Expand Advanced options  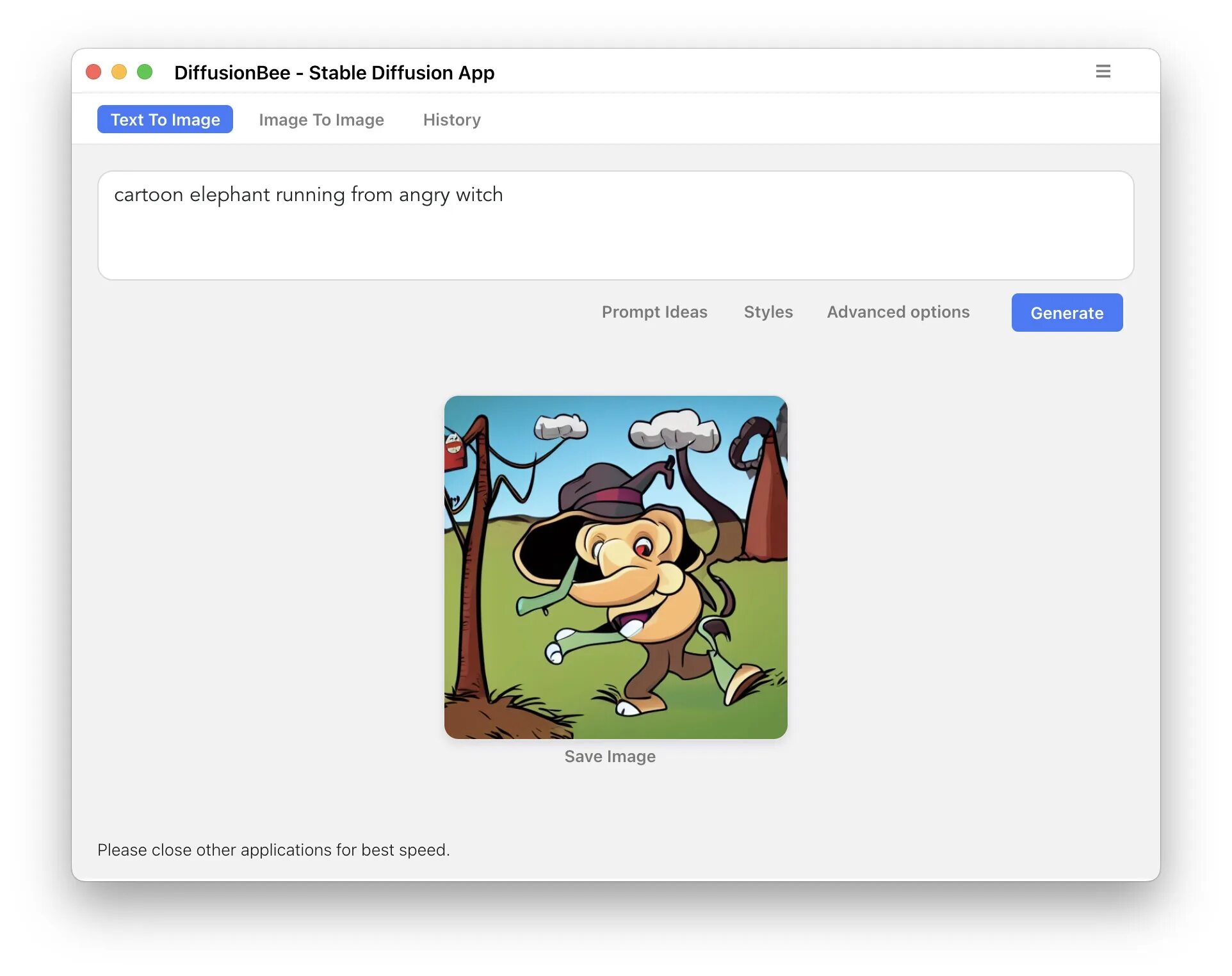click(x=898, y=312)
